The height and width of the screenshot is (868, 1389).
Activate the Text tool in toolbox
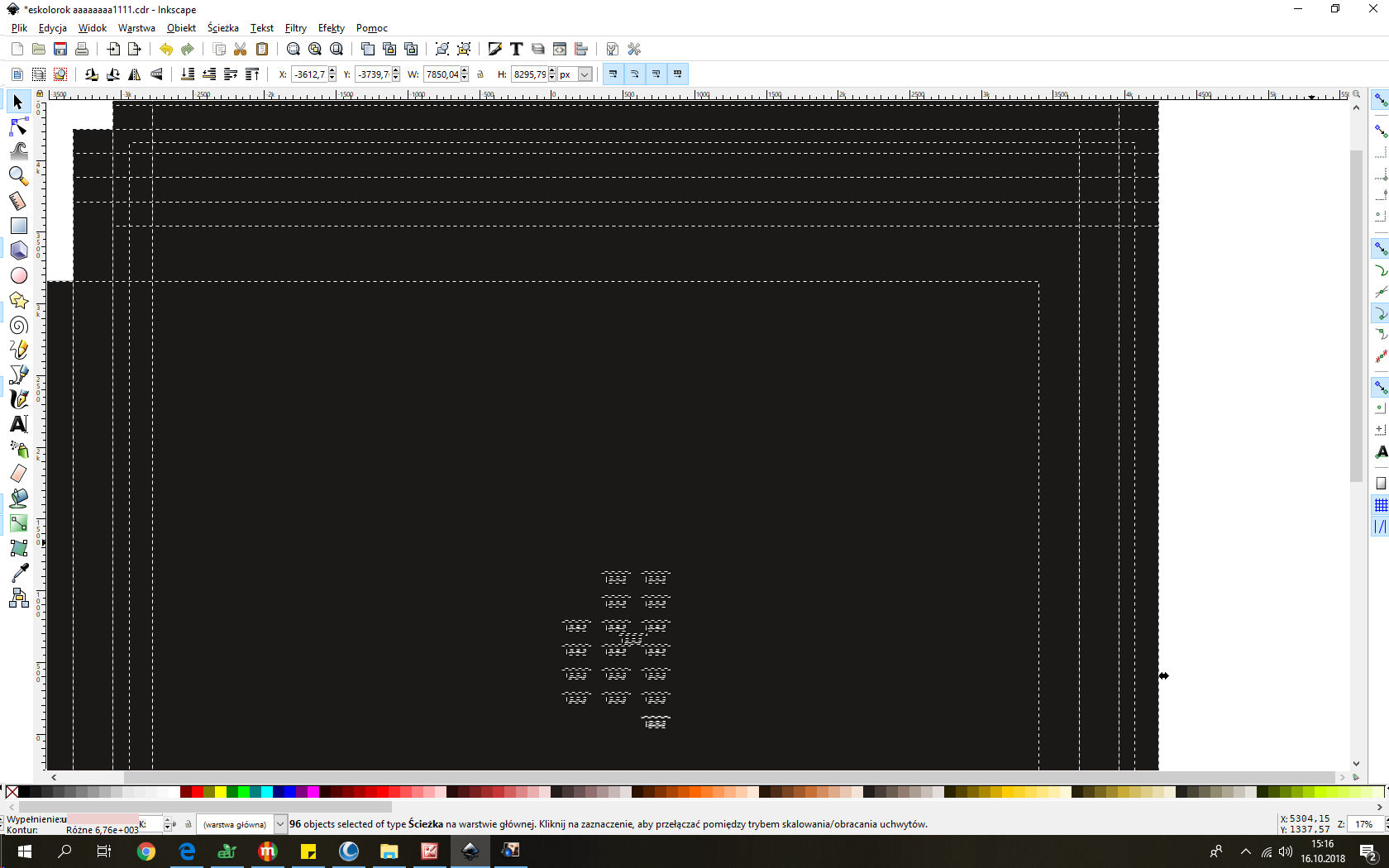pyautogui.click(x=18, y=424)
